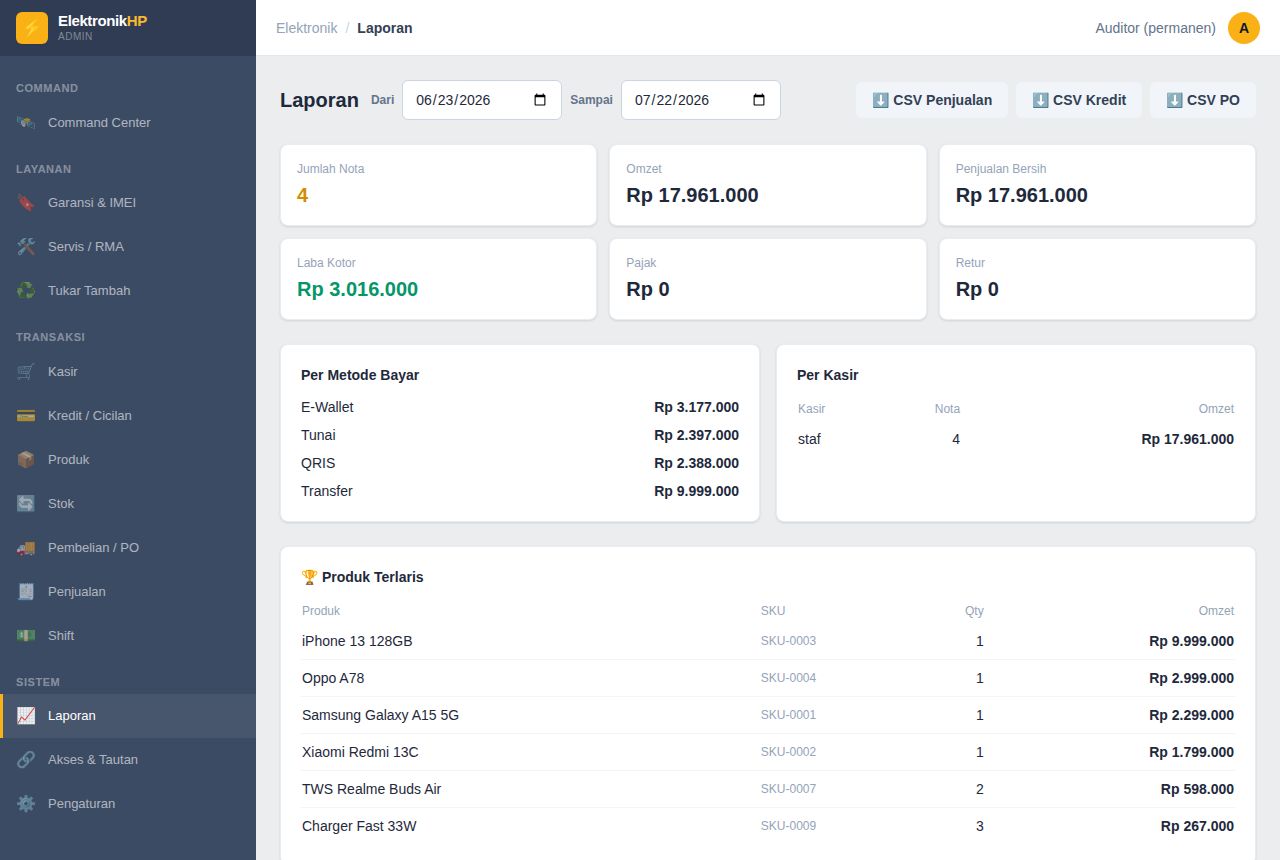Click the Elektronik breadcrumb link

307,28
